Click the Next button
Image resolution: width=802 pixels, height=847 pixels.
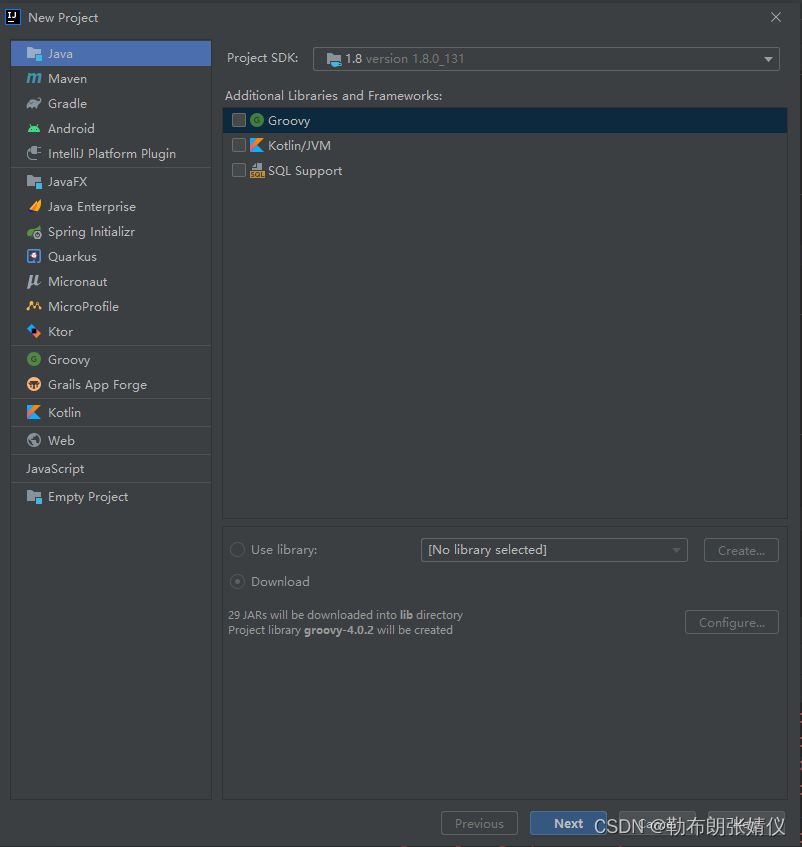568,823
